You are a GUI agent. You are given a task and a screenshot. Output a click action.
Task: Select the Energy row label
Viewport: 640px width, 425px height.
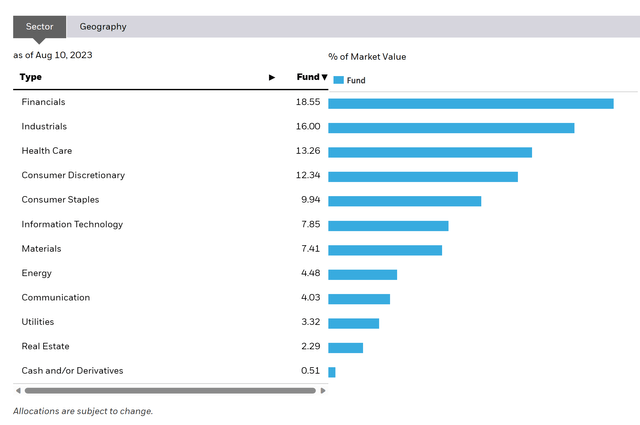(37, 273)
